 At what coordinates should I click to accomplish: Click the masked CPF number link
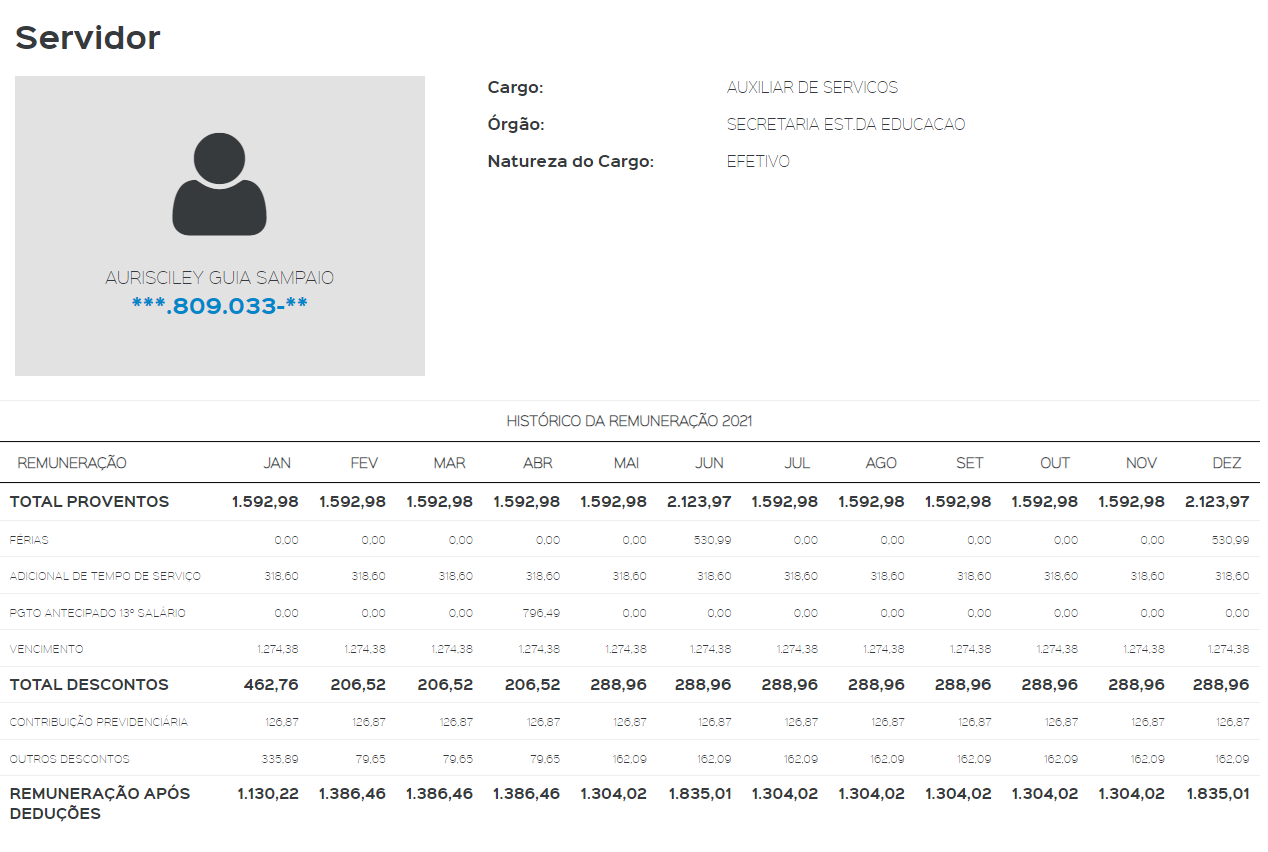click(x=220, y=306)
